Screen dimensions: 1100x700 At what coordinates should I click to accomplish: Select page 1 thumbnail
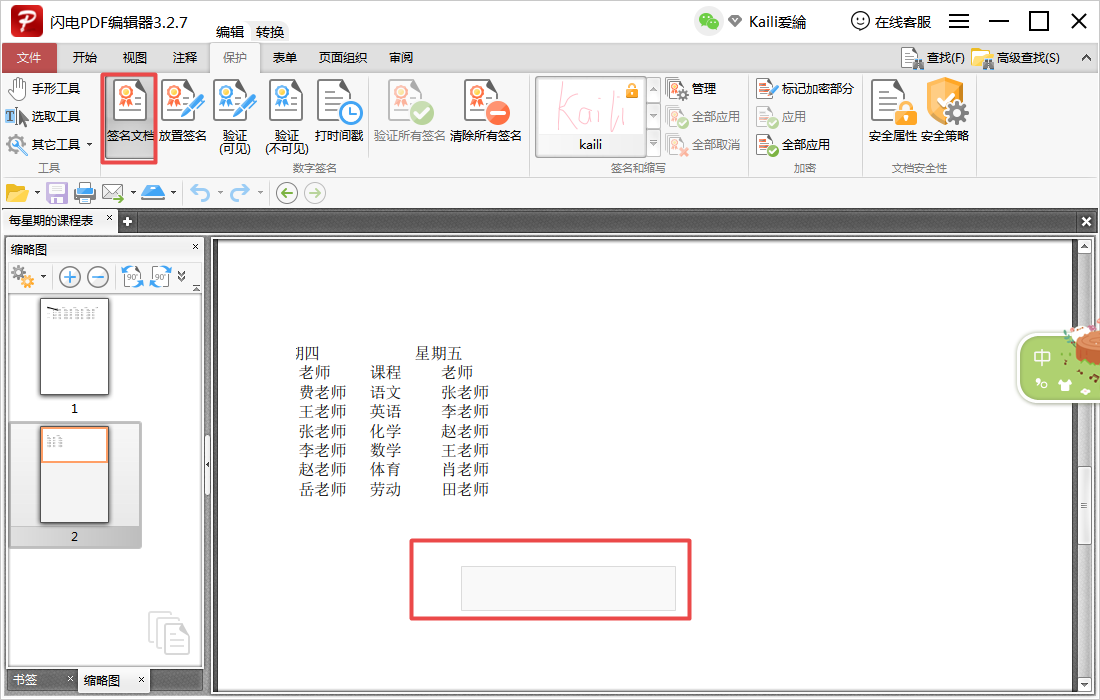(74, 346)
